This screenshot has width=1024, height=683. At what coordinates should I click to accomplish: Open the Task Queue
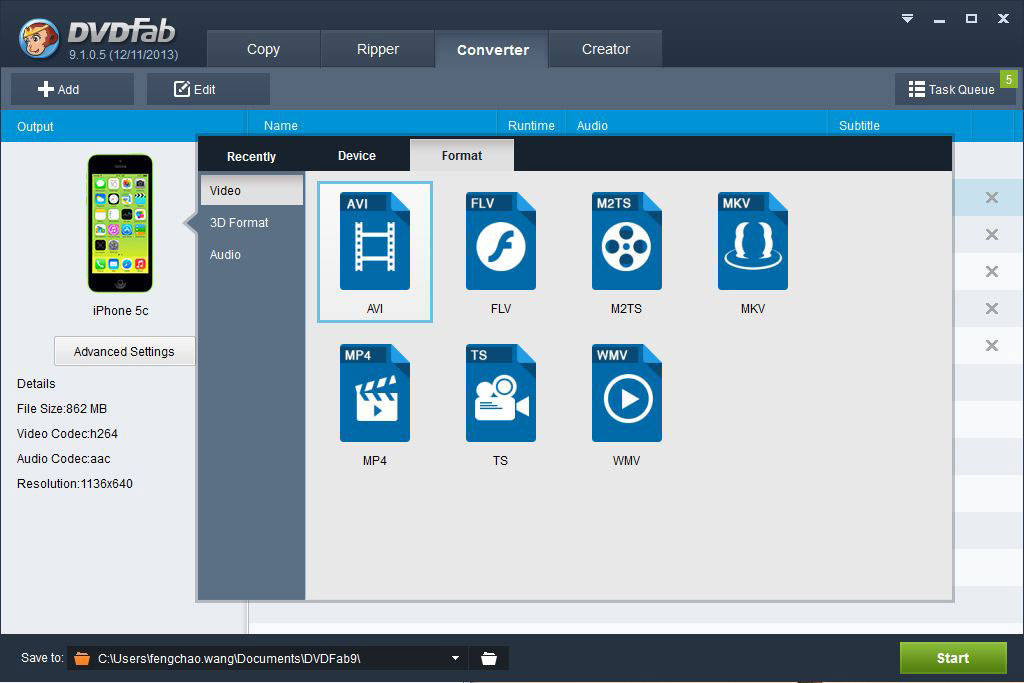pos(955,89)
